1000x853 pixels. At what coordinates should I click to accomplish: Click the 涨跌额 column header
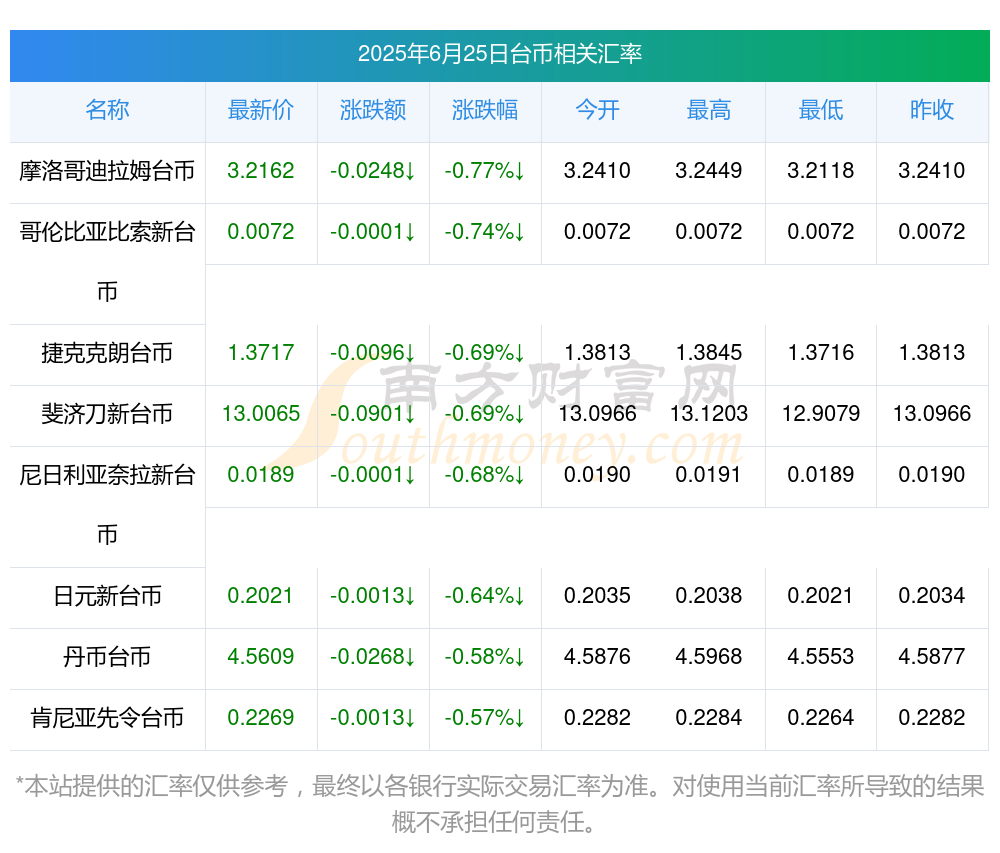point(373,110)
